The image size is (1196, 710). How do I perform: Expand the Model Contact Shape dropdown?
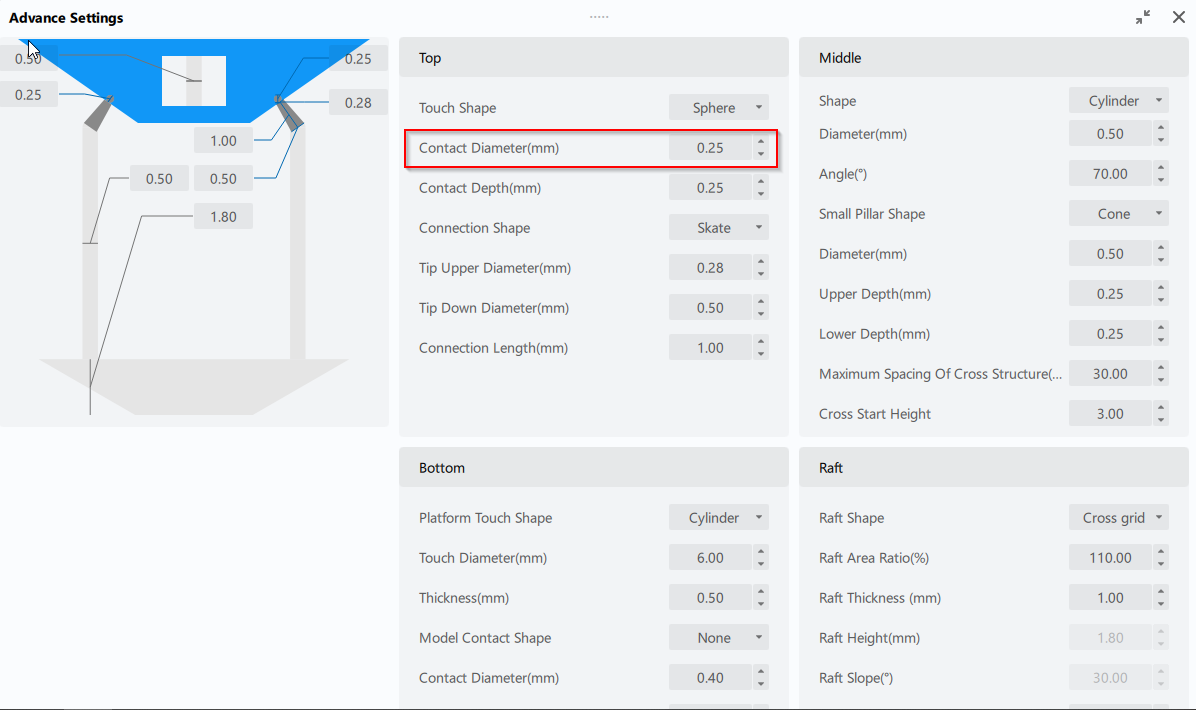(x=719, y=638)
